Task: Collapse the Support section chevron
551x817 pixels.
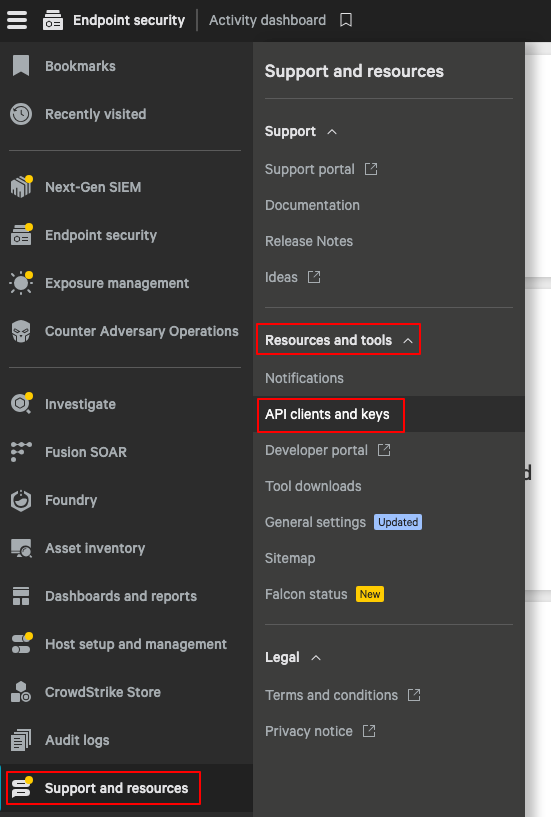Action: click(332, 132)
